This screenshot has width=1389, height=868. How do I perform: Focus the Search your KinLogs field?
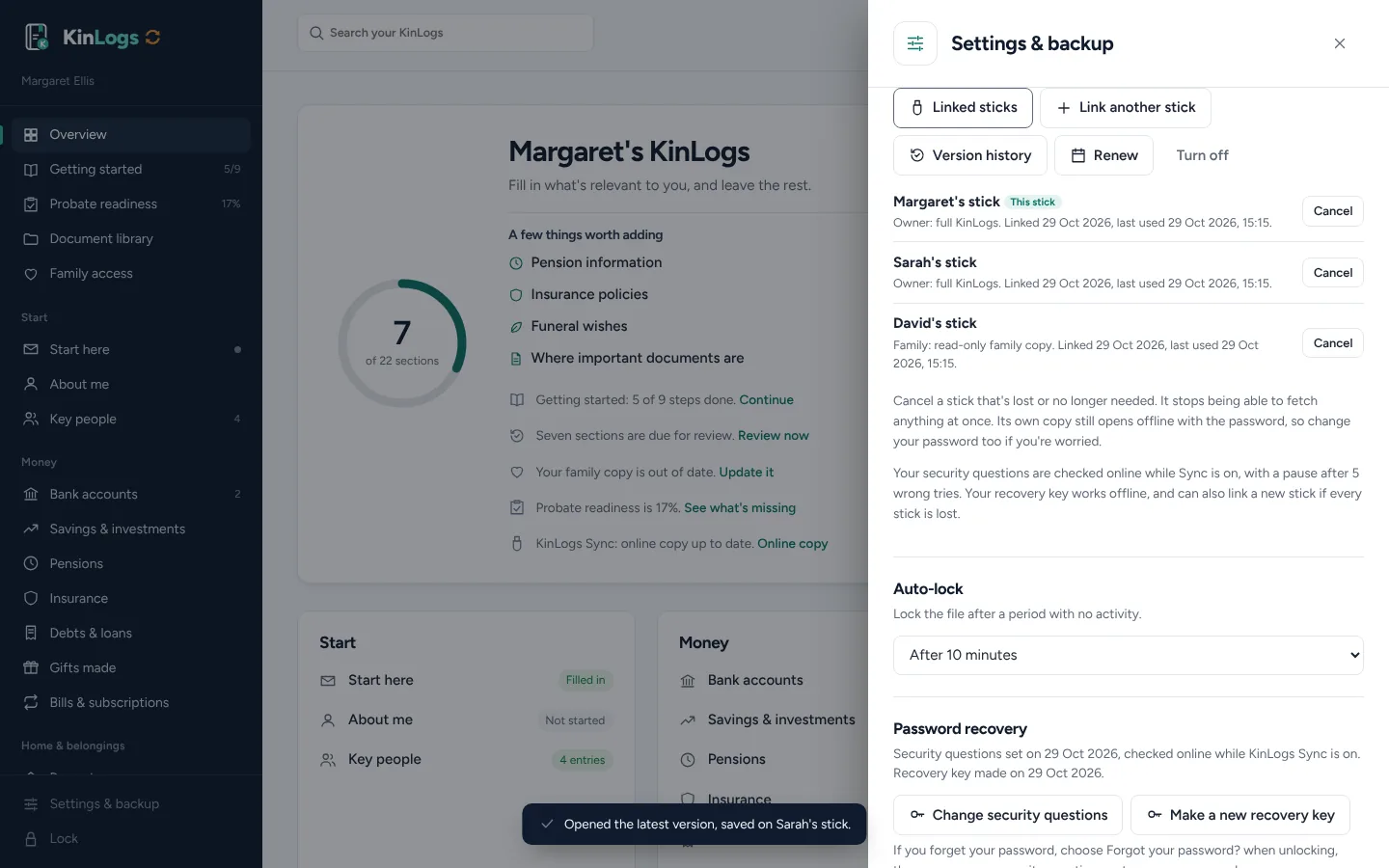point(446,33)
